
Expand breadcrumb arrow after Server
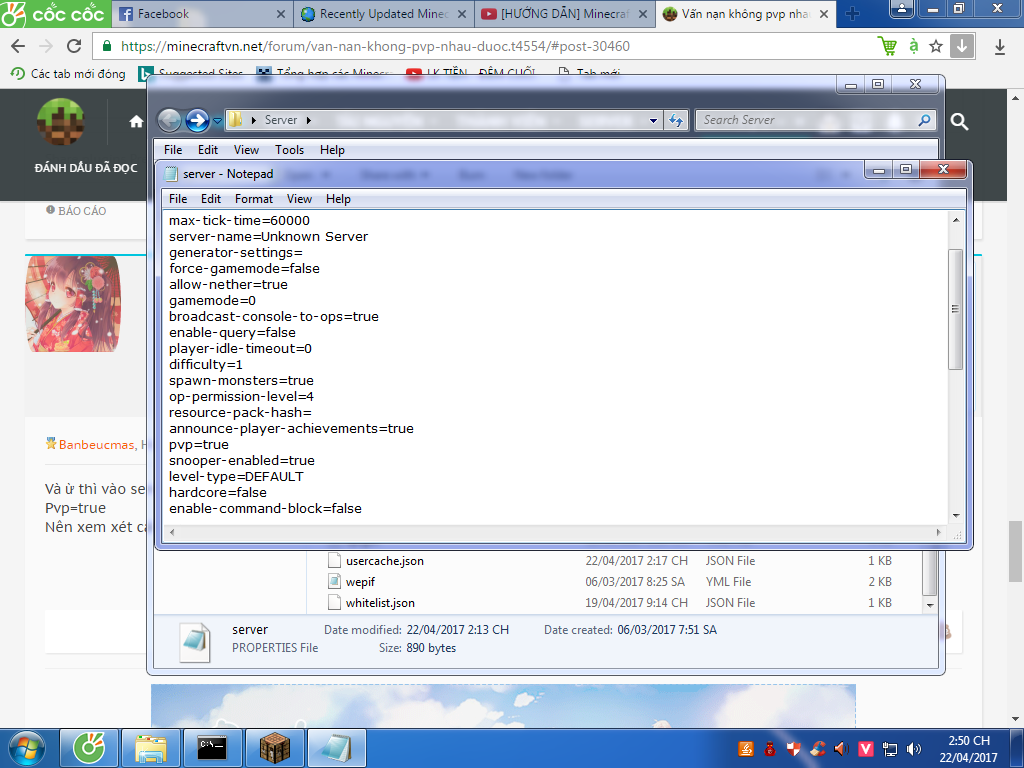[309, 120]
